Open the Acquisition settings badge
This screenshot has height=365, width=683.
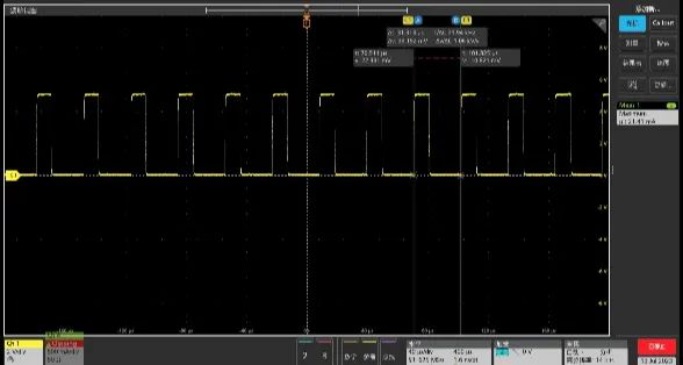596,352
